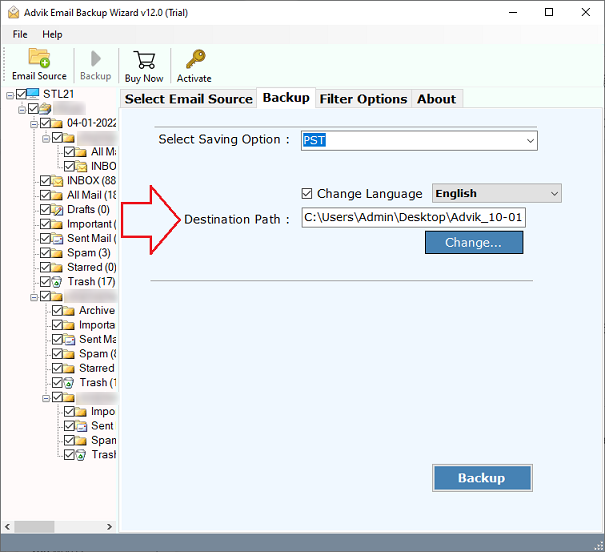Collapse the last blurred account tree node
This screenshot has width=605, height=552.
coord(46,398)
